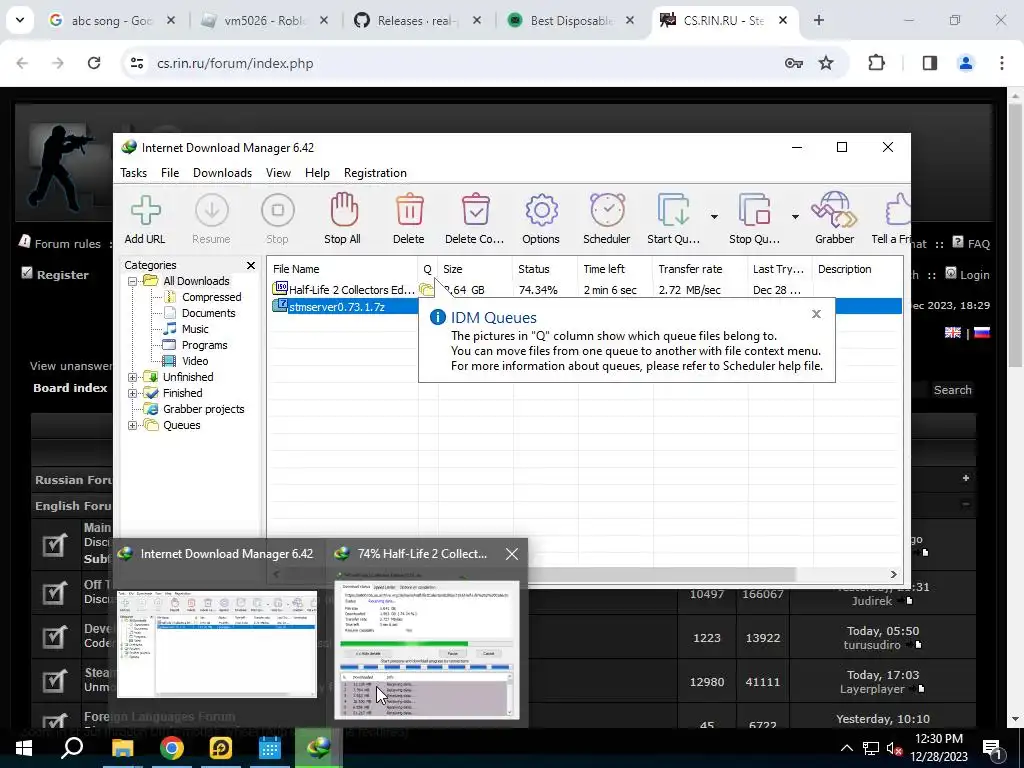This screenshot has height=768, width=1024.
Task: Open File Explorer from the taskbar
Action: coord(122,748)
